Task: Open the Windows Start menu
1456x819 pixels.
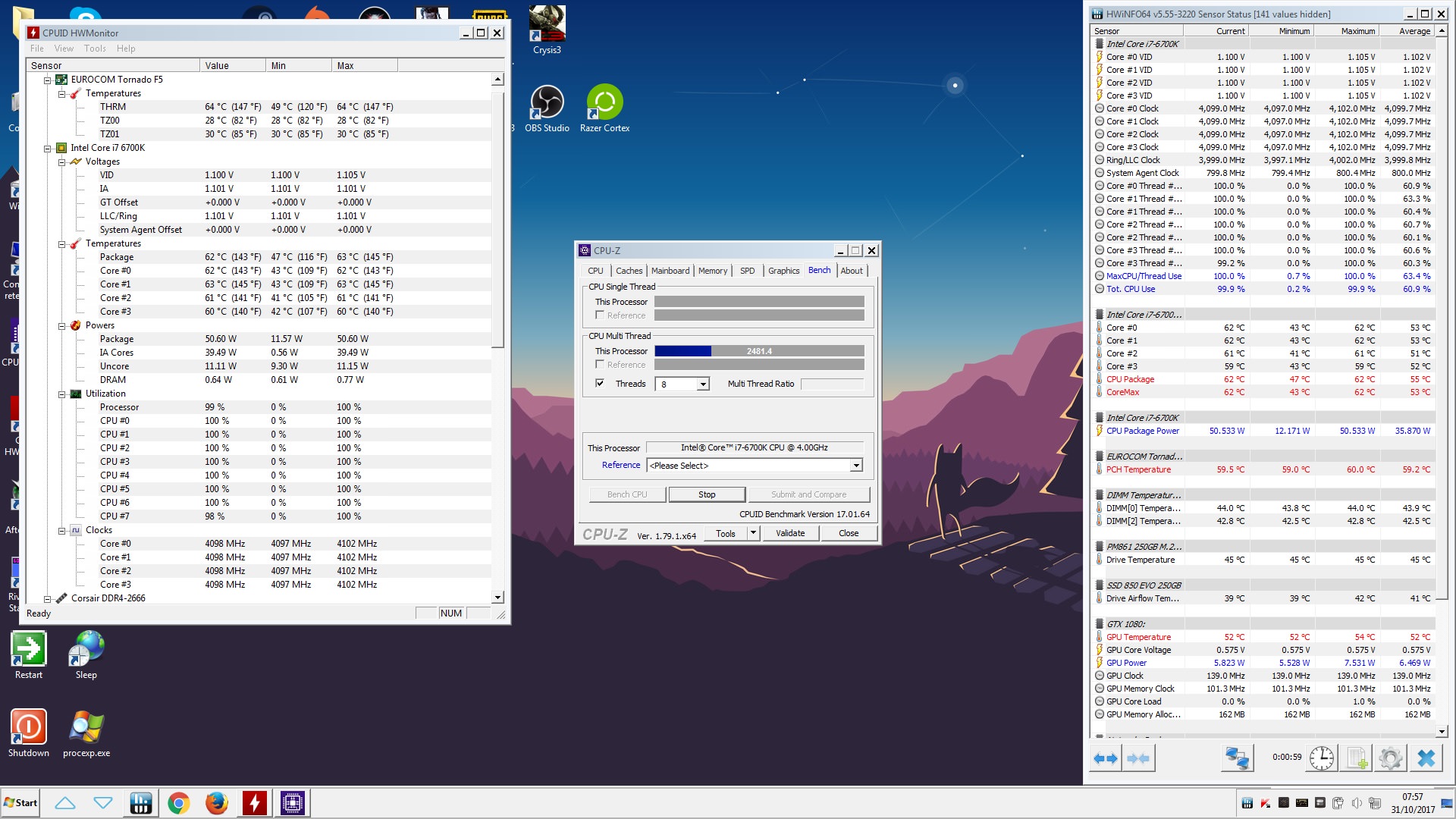Action: click(x=20, y=802)
